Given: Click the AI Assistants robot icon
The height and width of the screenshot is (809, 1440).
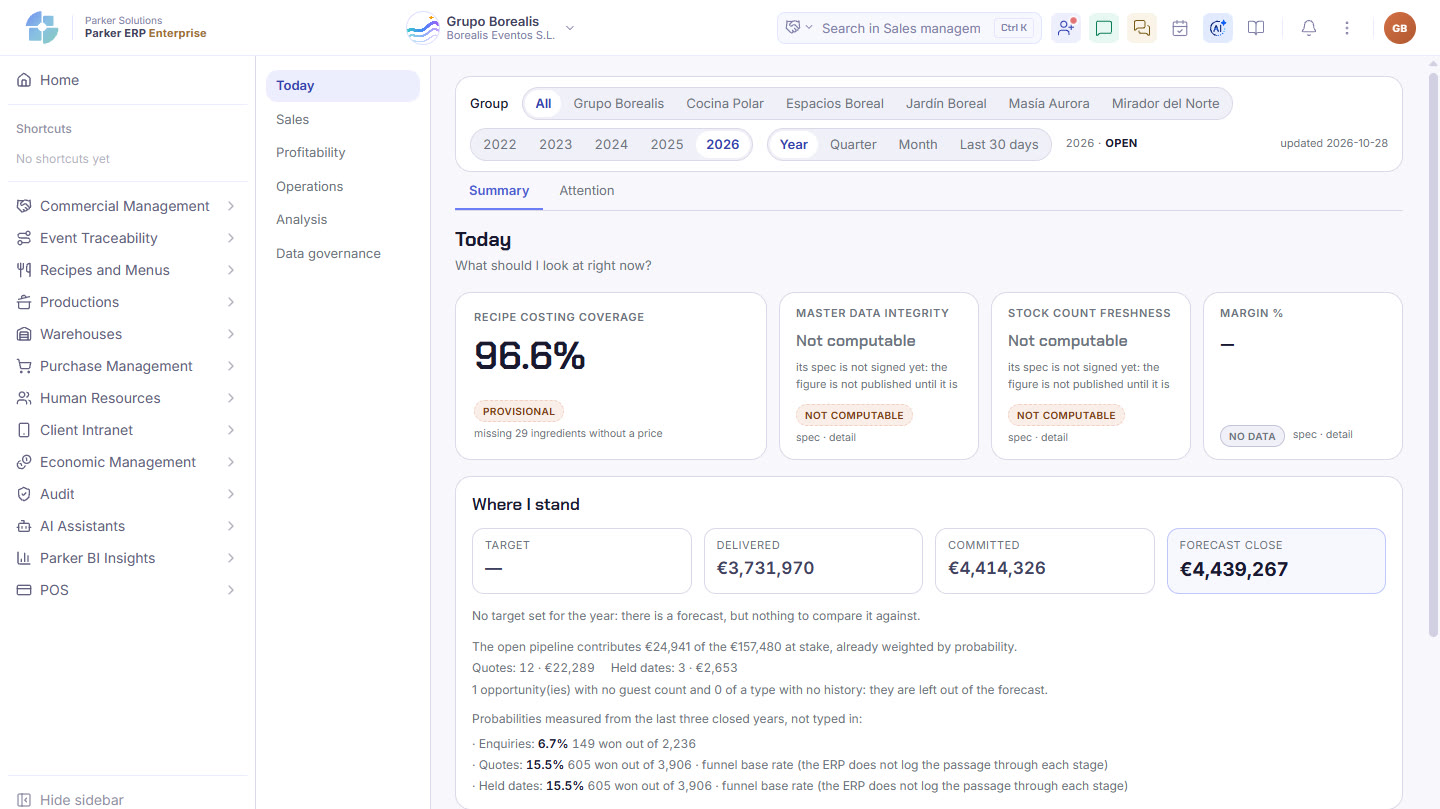Looking at the screenshot, I should (x=24, y=526).
